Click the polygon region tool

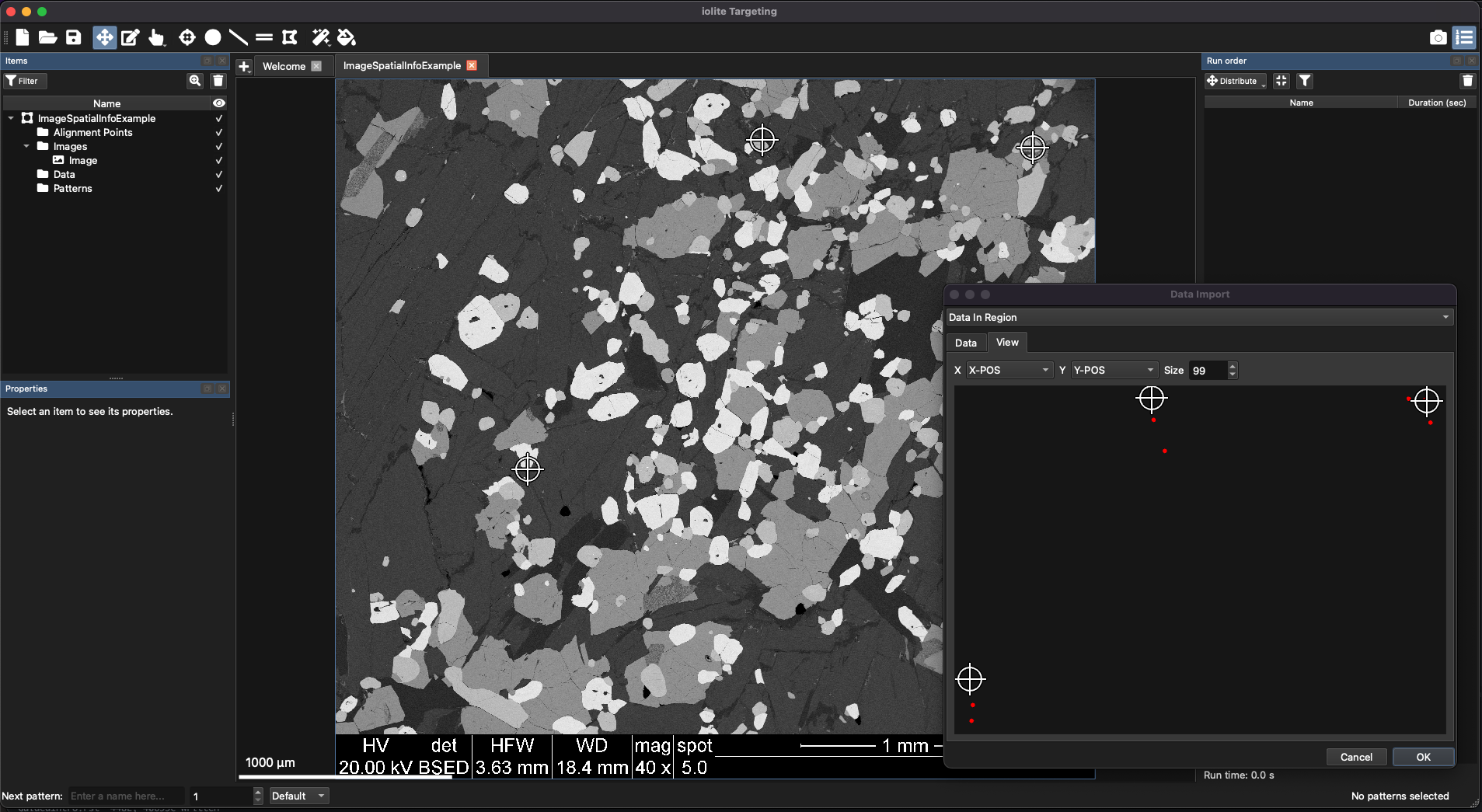coord(290,37)
